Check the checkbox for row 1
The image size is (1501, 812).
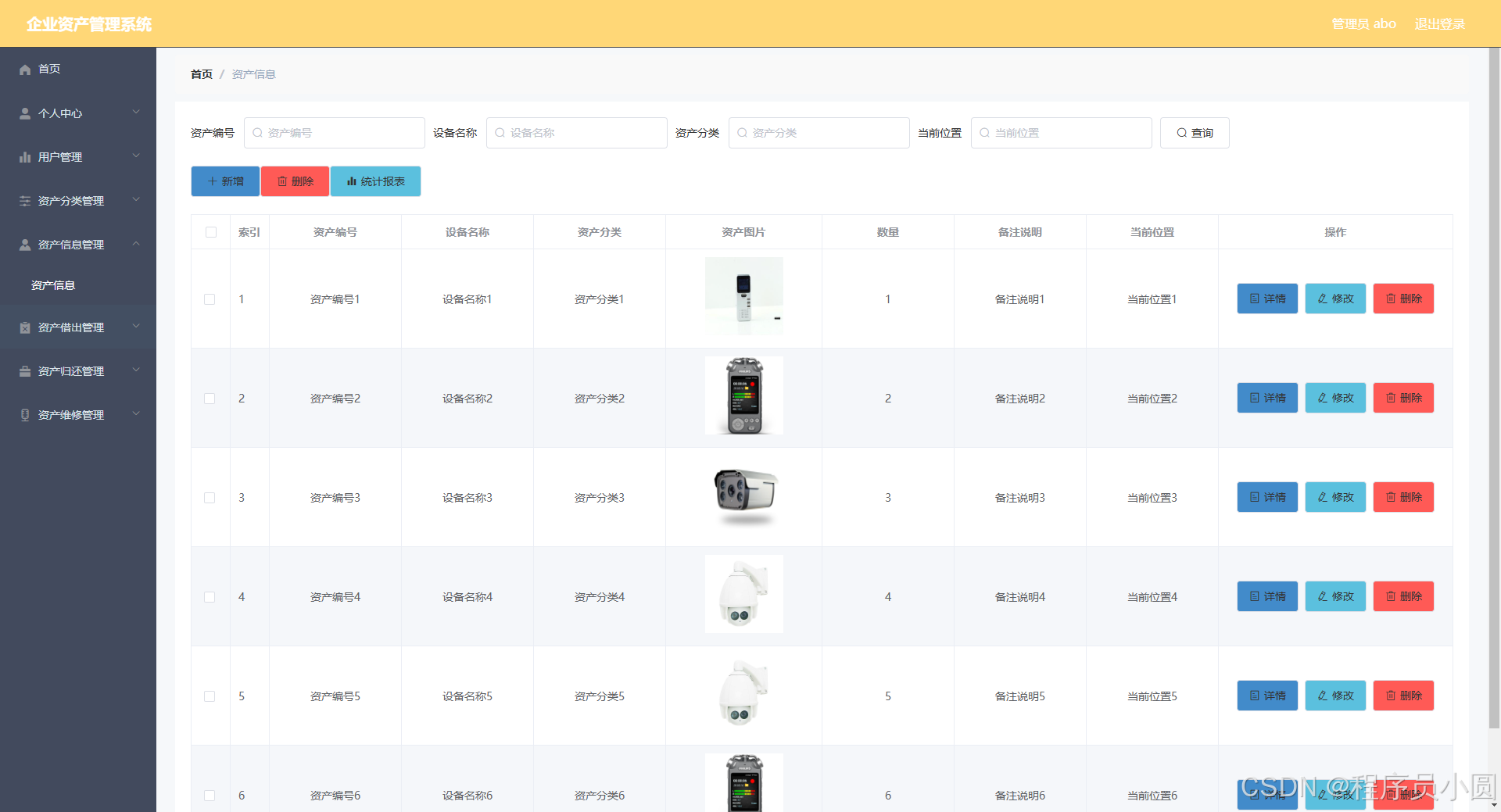pyautogui.click(x=210, y=299)
